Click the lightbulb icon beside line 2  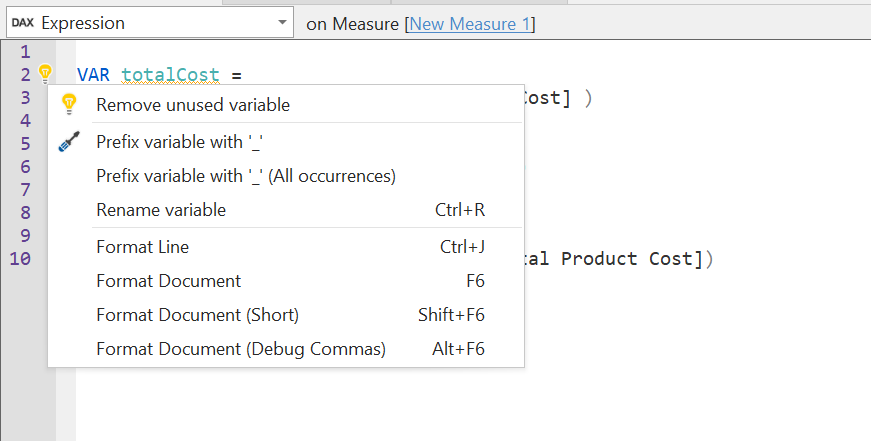pyautogui.click(x=44, y=72)
